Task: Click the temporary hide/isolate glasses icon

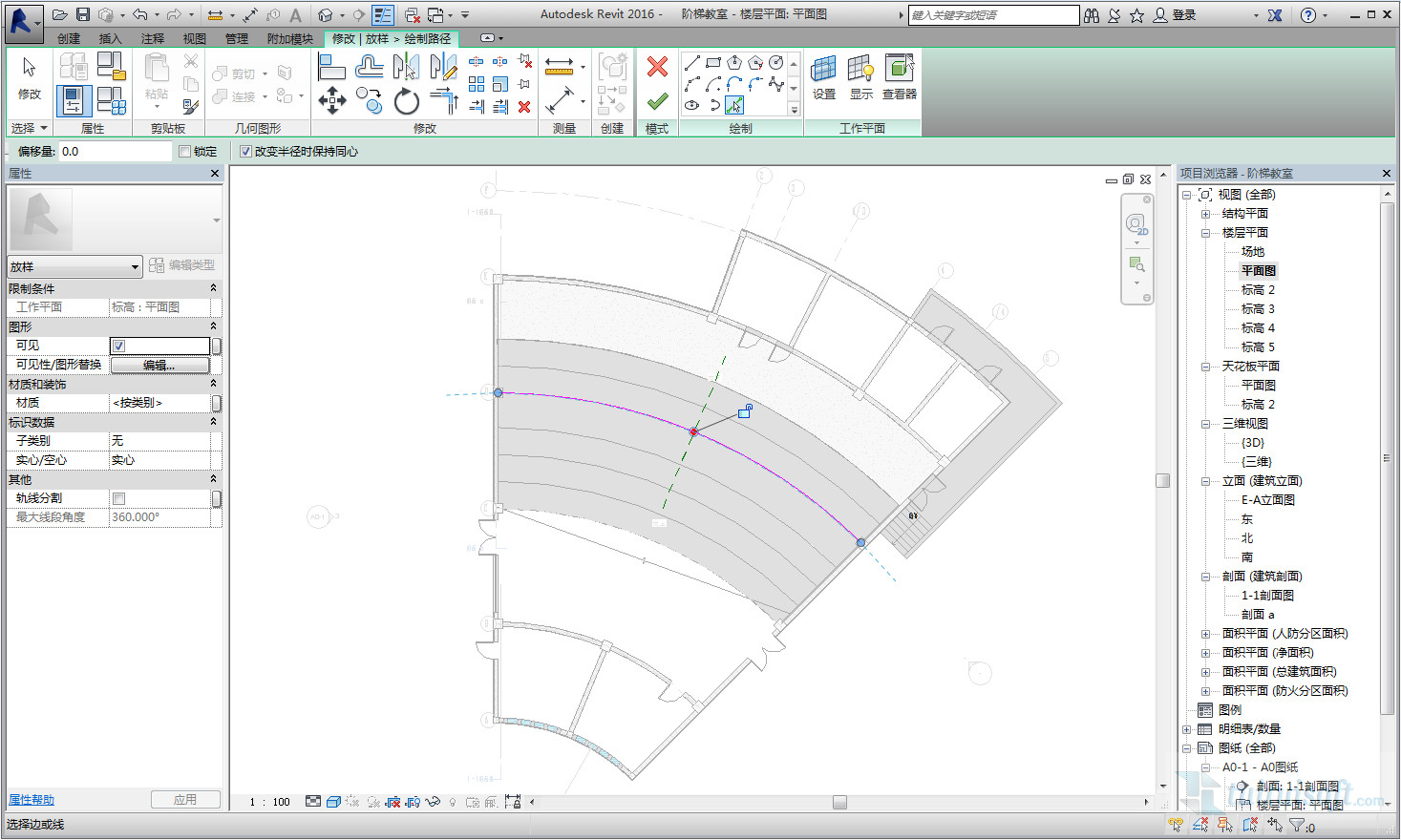Action: click(x=433, y=802)
